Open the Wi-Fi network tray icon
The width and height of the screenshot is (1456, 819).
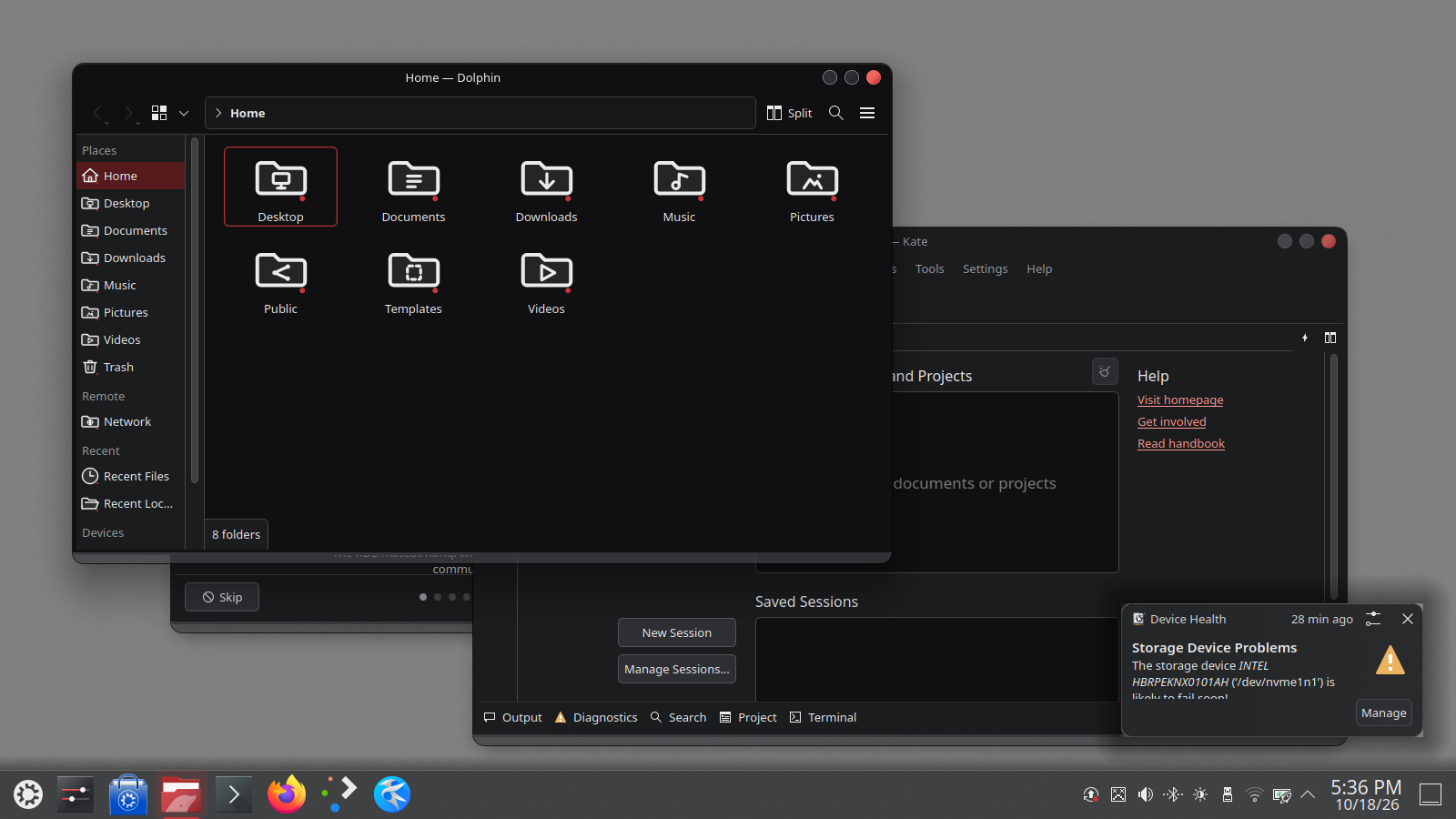pos(1255,794)
